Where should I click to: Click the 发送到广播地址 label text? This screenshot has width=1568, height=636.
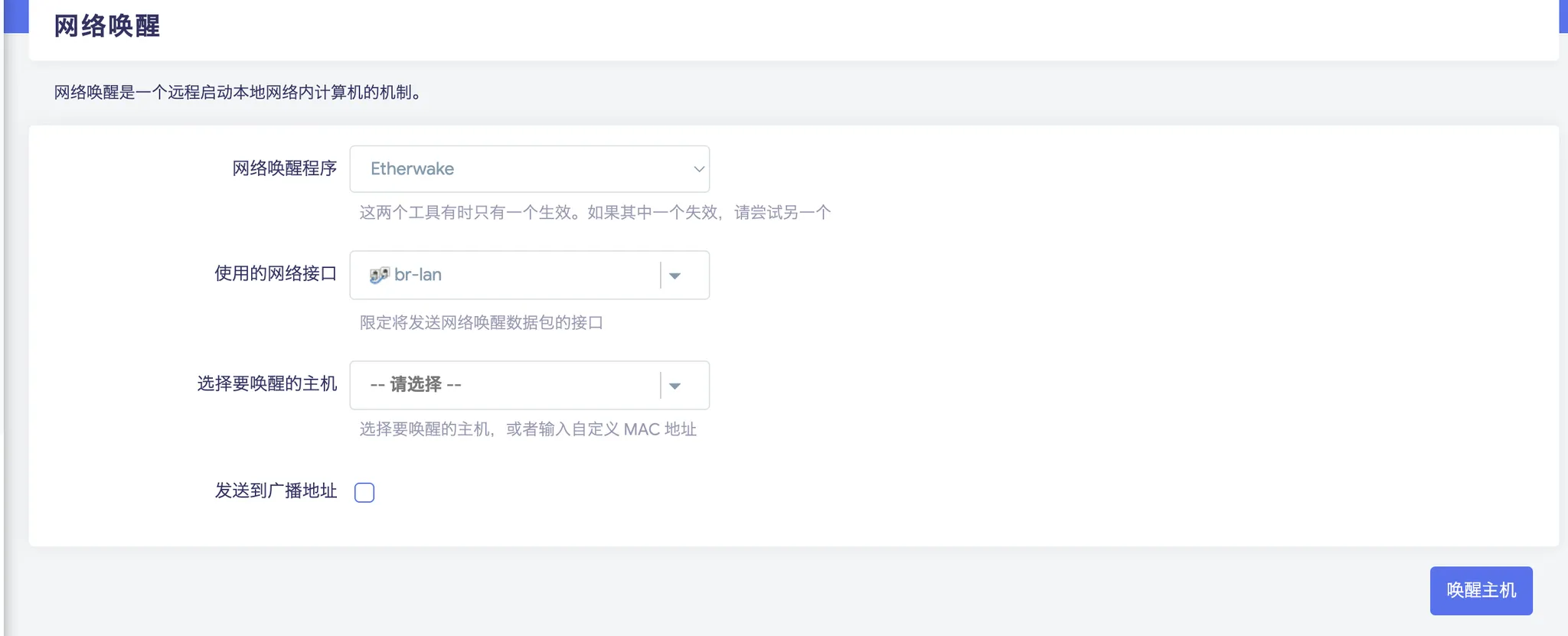(276, 491)
